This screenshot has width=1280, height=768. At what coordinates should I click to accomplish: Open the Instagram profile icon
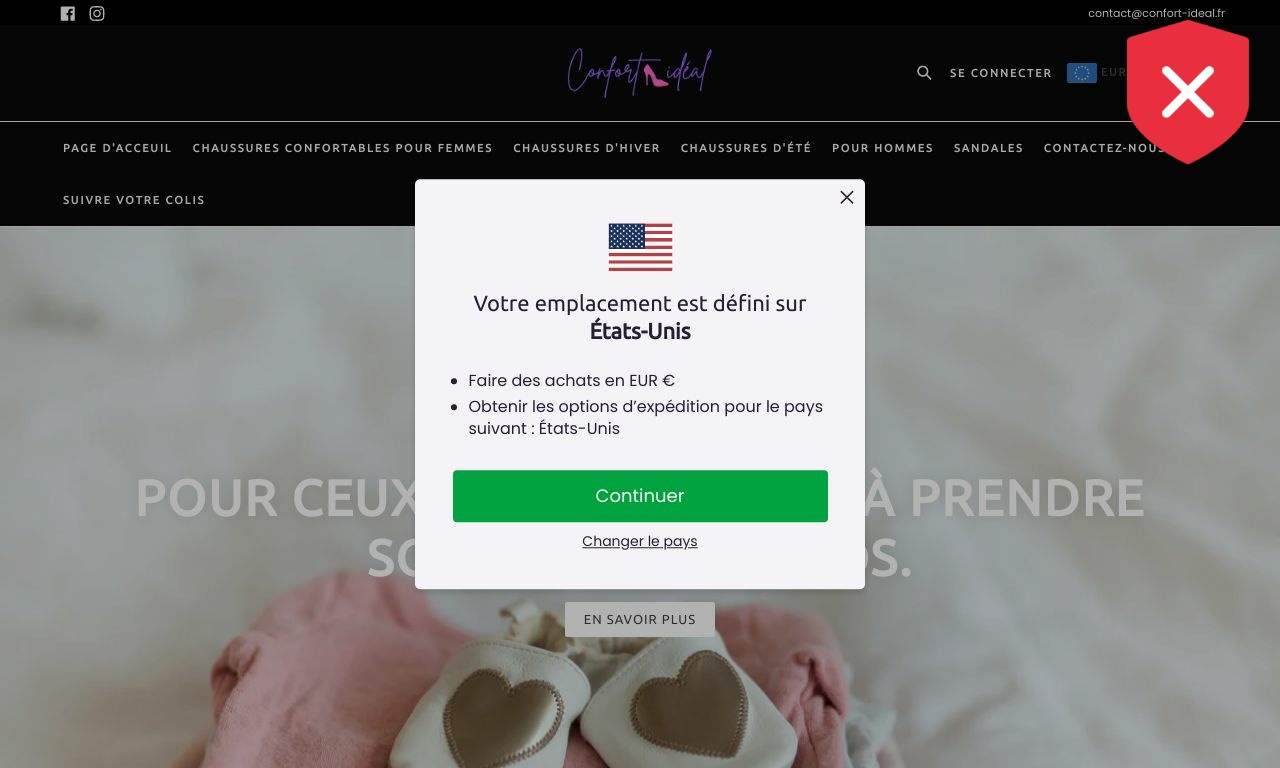tap(97, 14)
